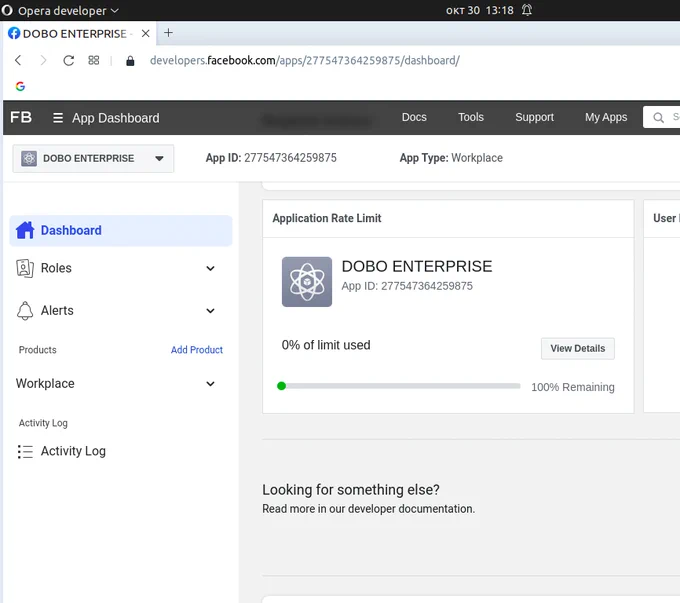Open the DOBO ENTERPRISE app selector dropdown
680x603 pixels.
(x=93, y=158)
